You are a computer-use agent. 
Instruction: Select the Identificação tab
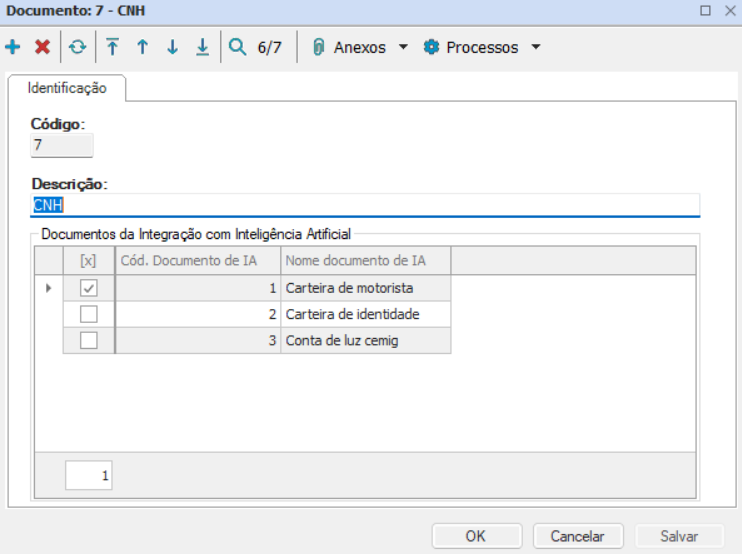coord(67,88)
